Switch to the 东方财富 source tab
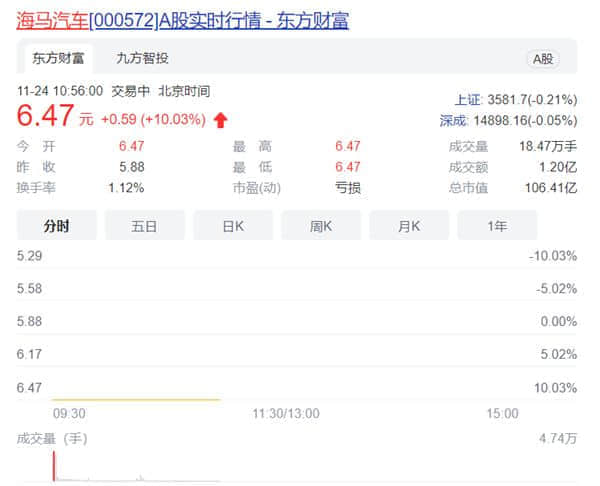This screenshot has height=486, width=600. [x=58, y=59]
